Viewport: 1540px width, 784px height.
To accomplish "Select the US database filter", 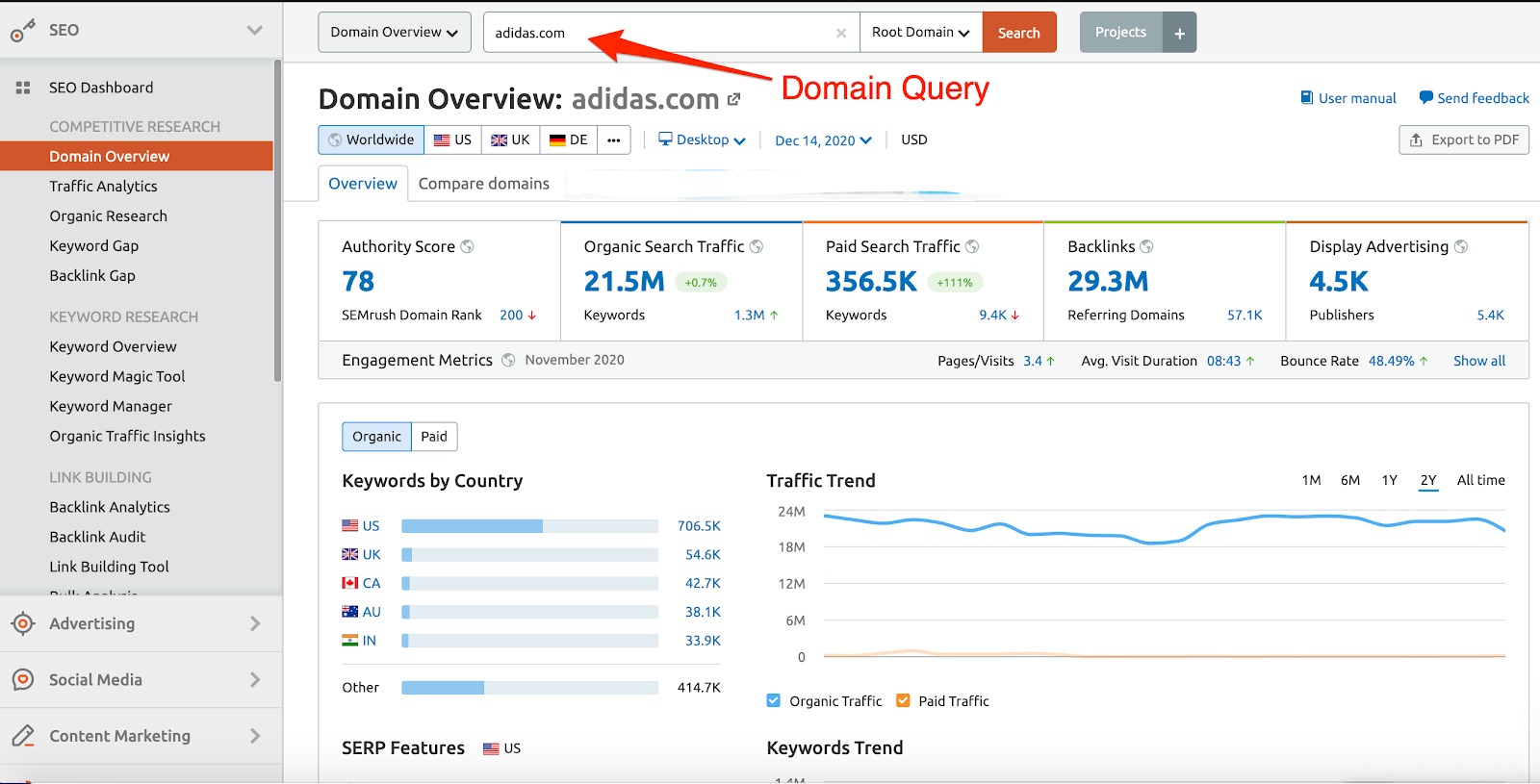I will (452, 139).
